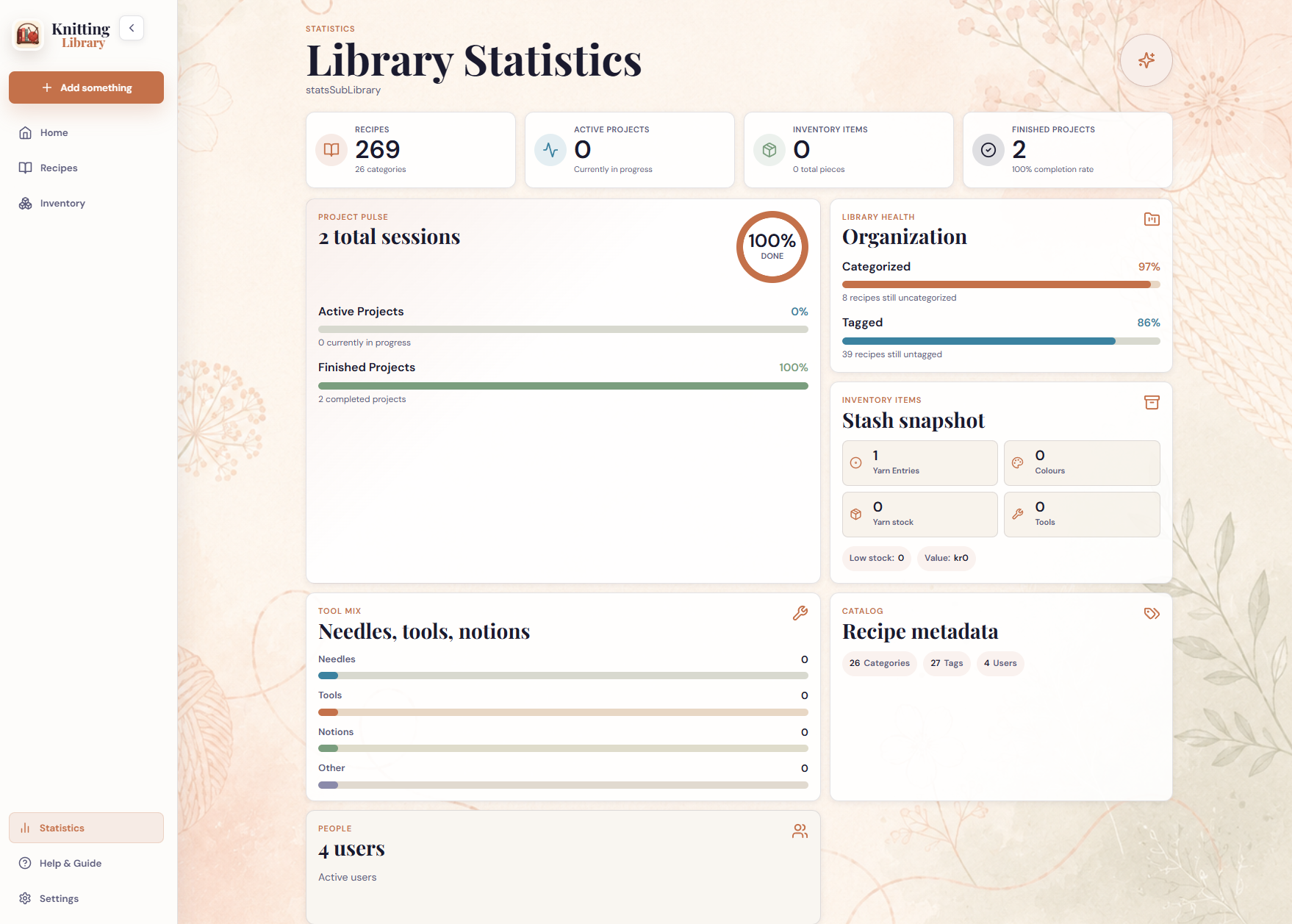Click the 'Active users' label

click(347, 877)
